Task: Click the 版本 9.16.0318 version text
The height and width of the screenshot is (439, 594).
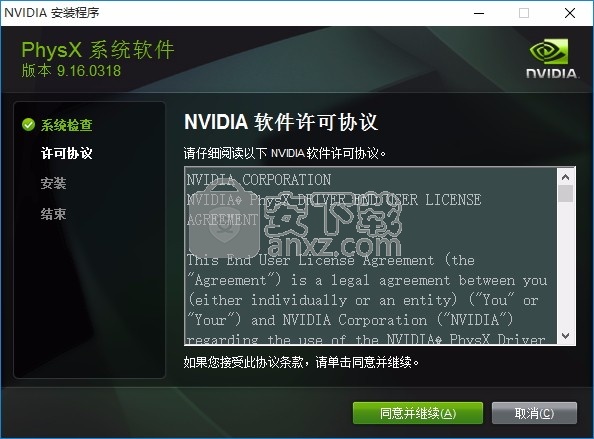Action: 71,71
